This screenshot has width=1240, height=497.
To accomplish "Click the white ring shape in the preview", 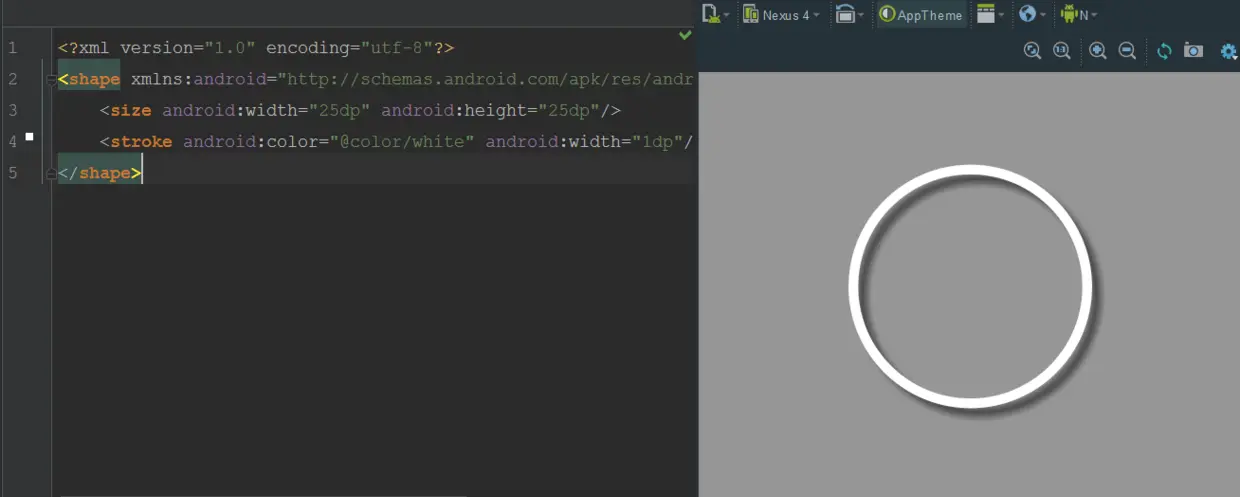I will click(x=970, y=286).
